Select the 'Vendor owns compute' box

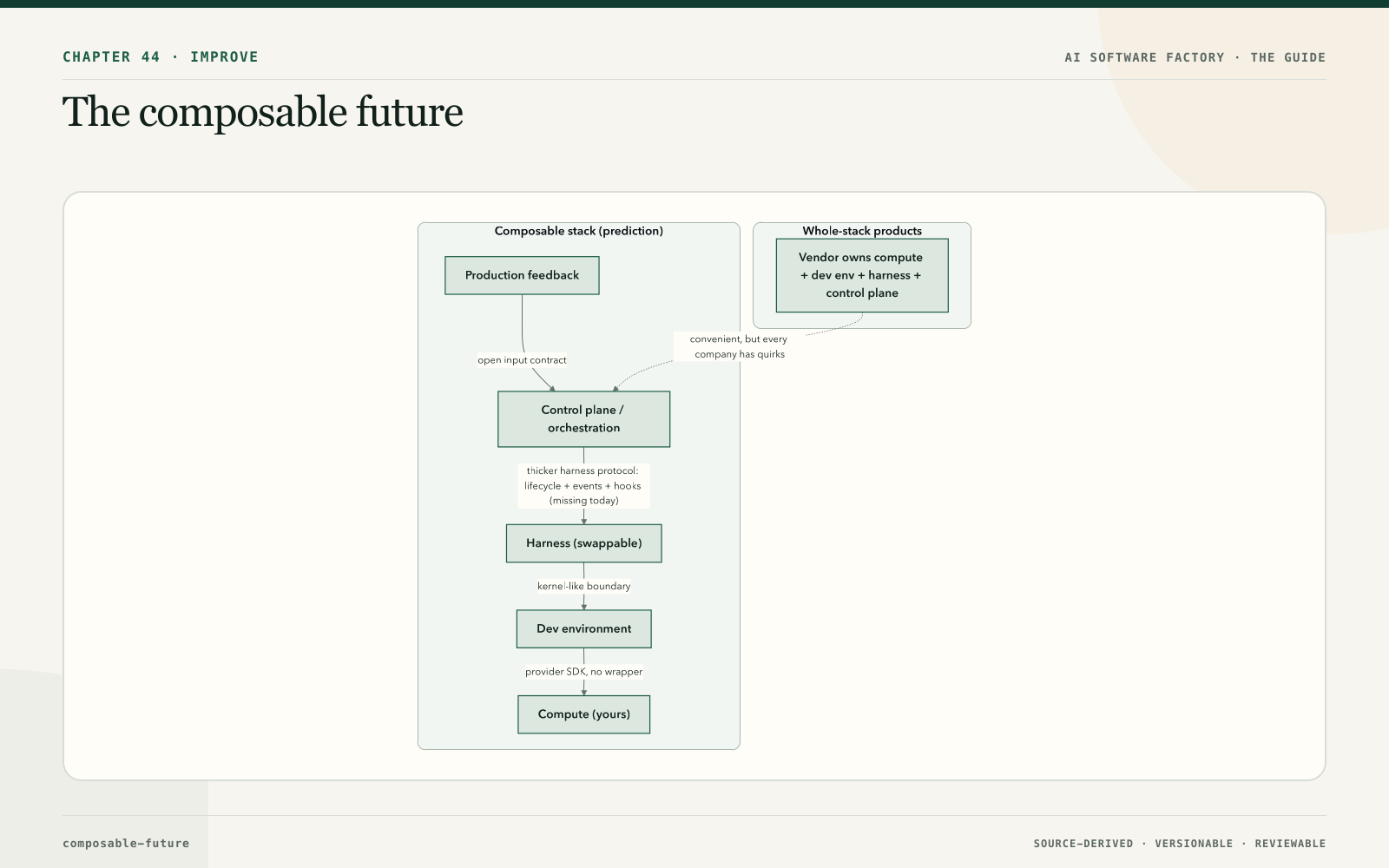click(x=862, y=275)
